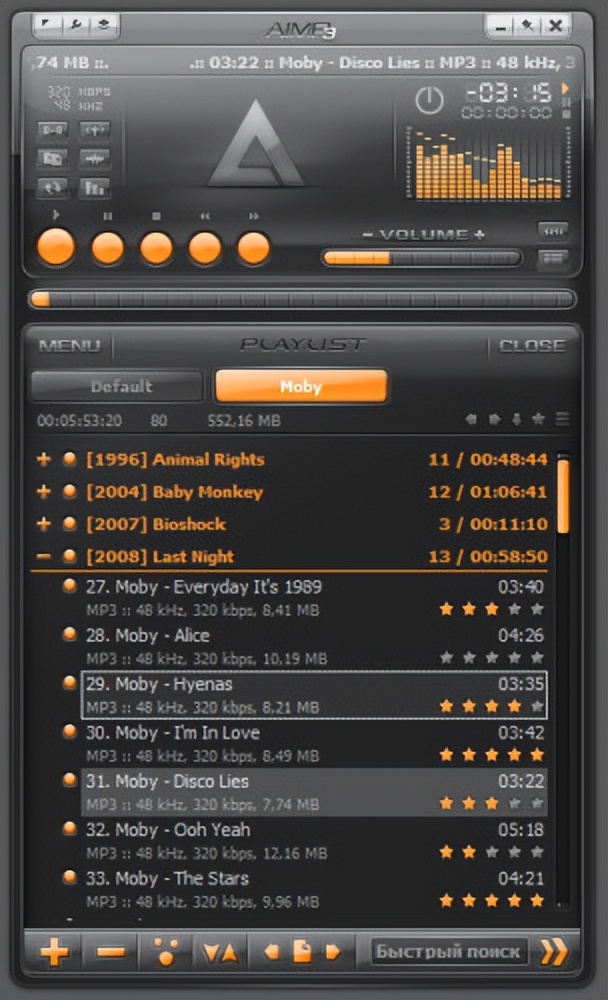Start playback with the Play button
The image size is (608, 1000).
coord(56,247)
